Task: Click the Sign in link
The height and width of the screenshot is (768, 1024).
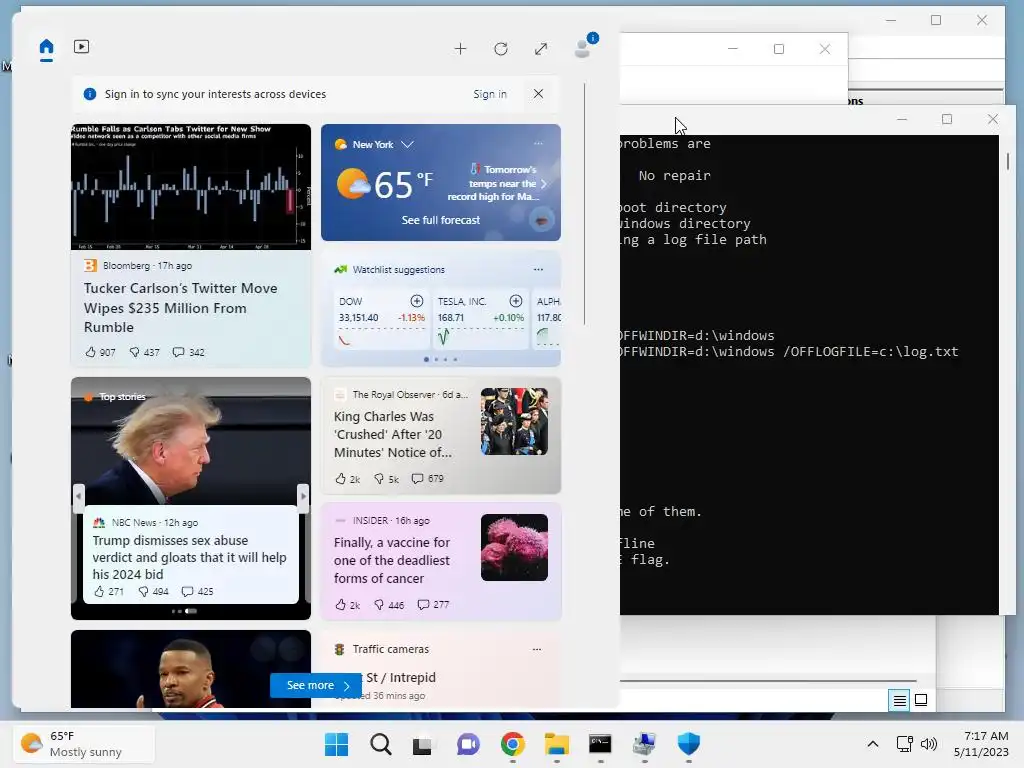Action: coord(490,94)
